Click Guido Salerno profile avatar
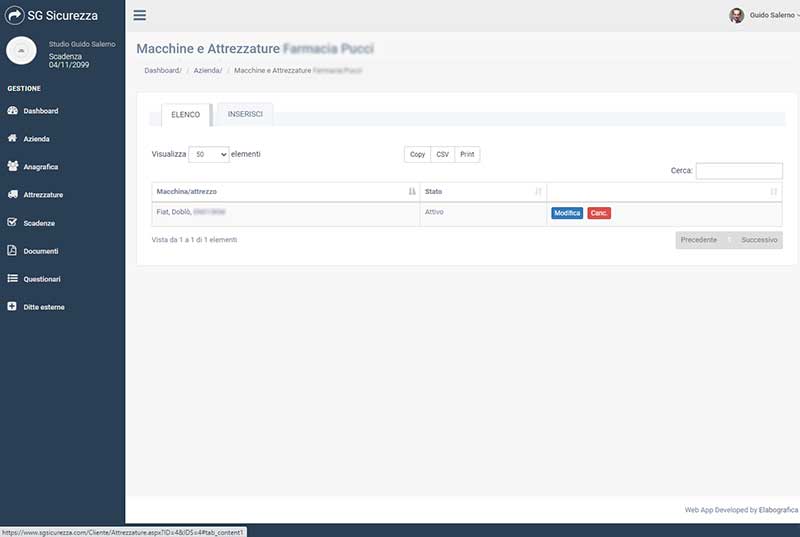This screenshot has height=537, width=800. [x=736, y=15]
